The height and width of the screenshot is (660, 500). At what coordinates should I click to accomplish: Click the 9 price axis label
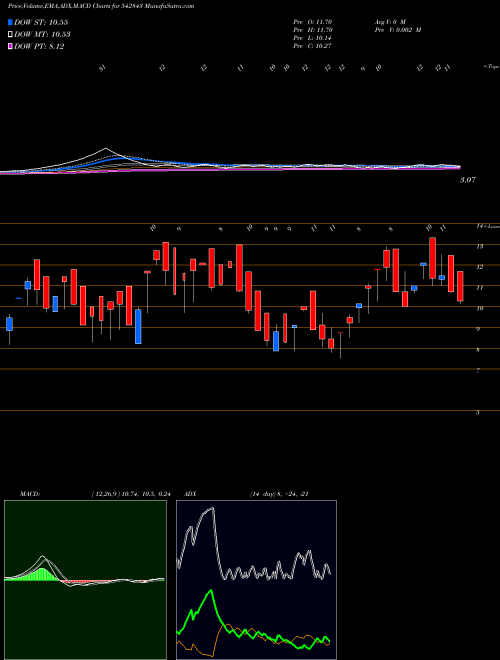click(478, 329)
